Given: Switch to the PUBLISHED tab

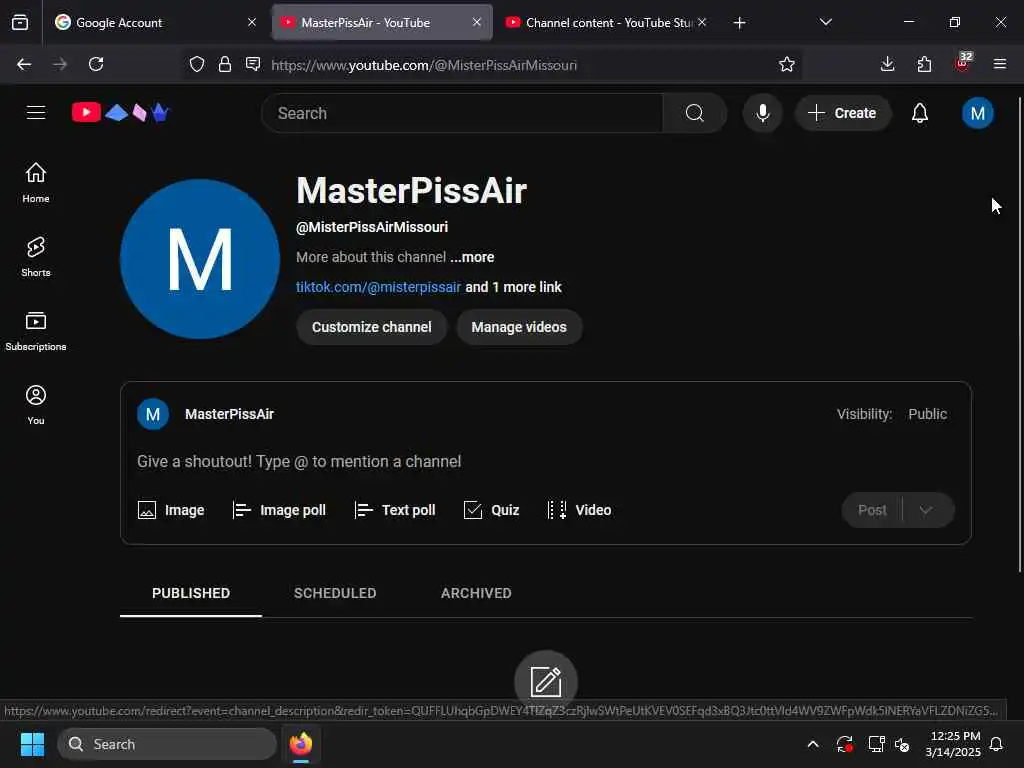Looking at the screenshot, I should pos(191,593).
